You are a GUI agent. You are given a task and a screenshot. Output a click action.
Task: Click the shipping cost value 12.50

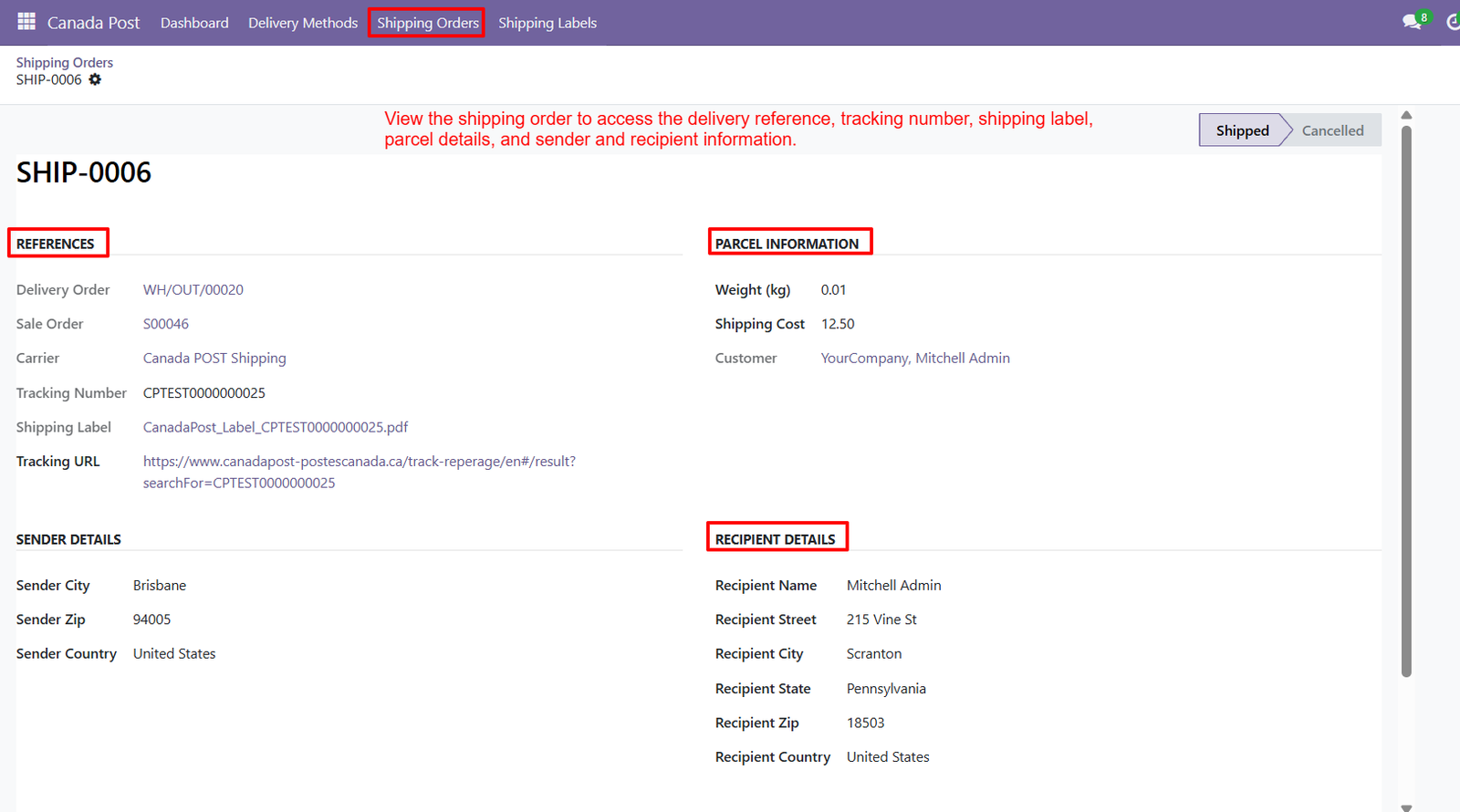coord(838,324)
